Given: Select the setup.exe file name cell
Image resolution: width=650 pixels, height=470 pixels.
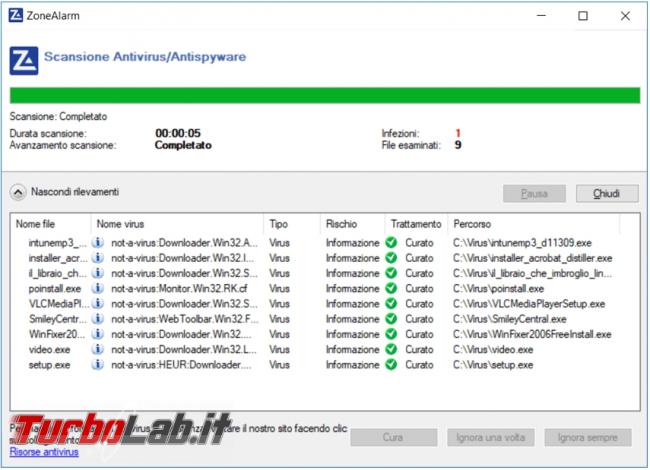Looking at the screenshot, I should pos(49,365).
